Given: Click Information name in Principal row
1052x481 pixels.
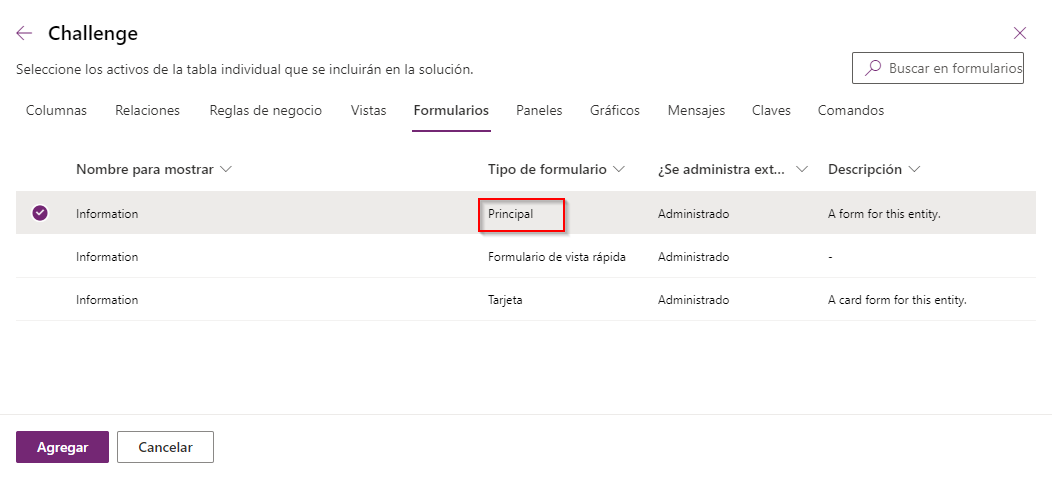Looking at the screenshot, I should (x=107, y=214).
